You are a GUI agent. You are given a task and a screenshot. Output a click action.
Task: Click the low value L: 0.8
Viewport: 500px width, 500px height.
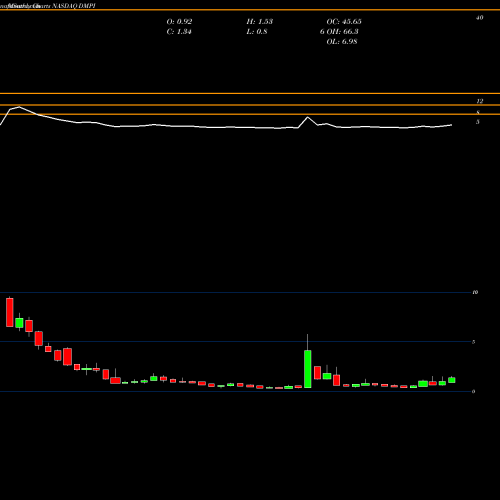(257, 32)
